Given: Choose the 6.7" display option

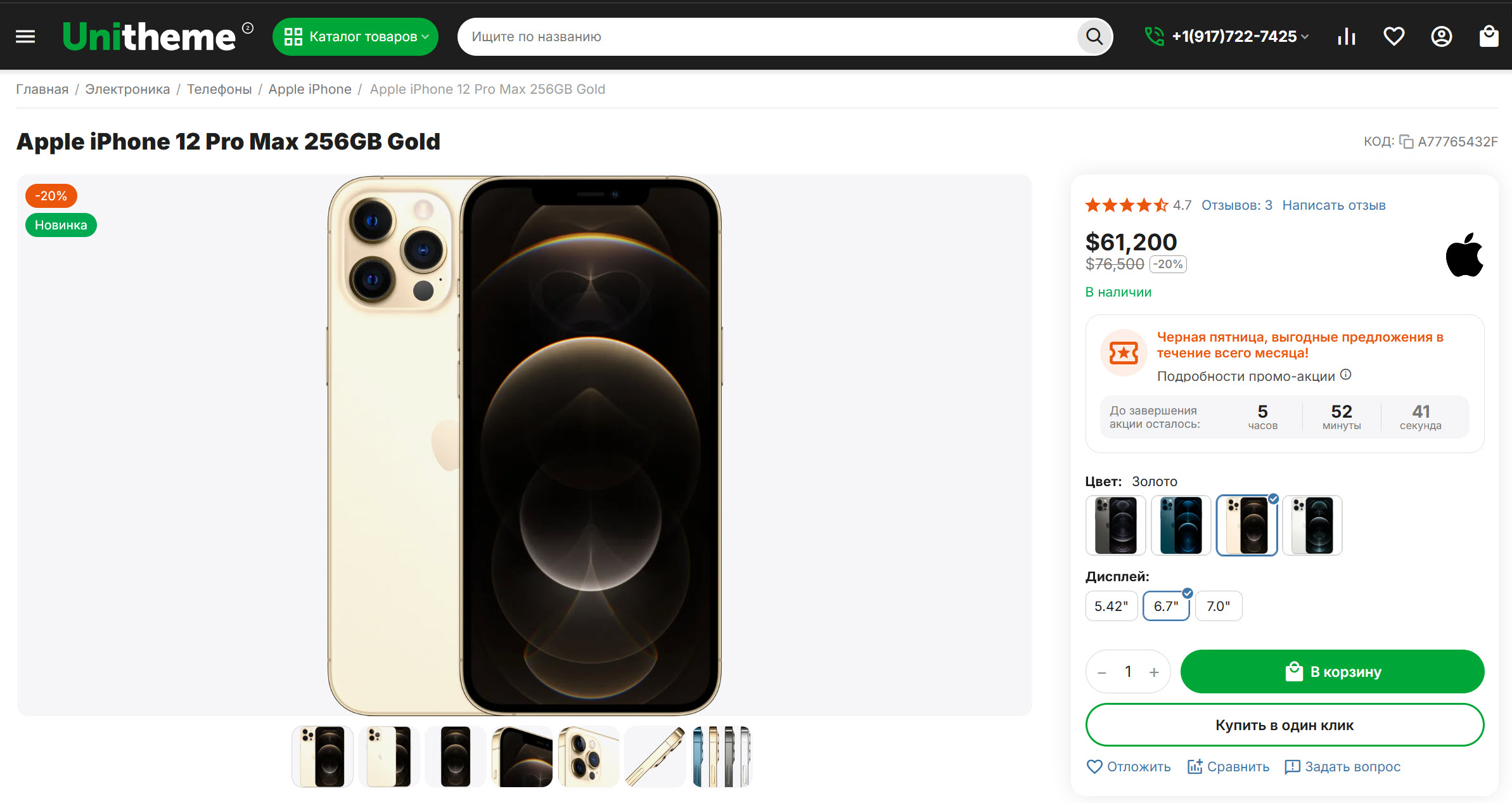Looking at the screenshot, I should tap(1166, 606).
